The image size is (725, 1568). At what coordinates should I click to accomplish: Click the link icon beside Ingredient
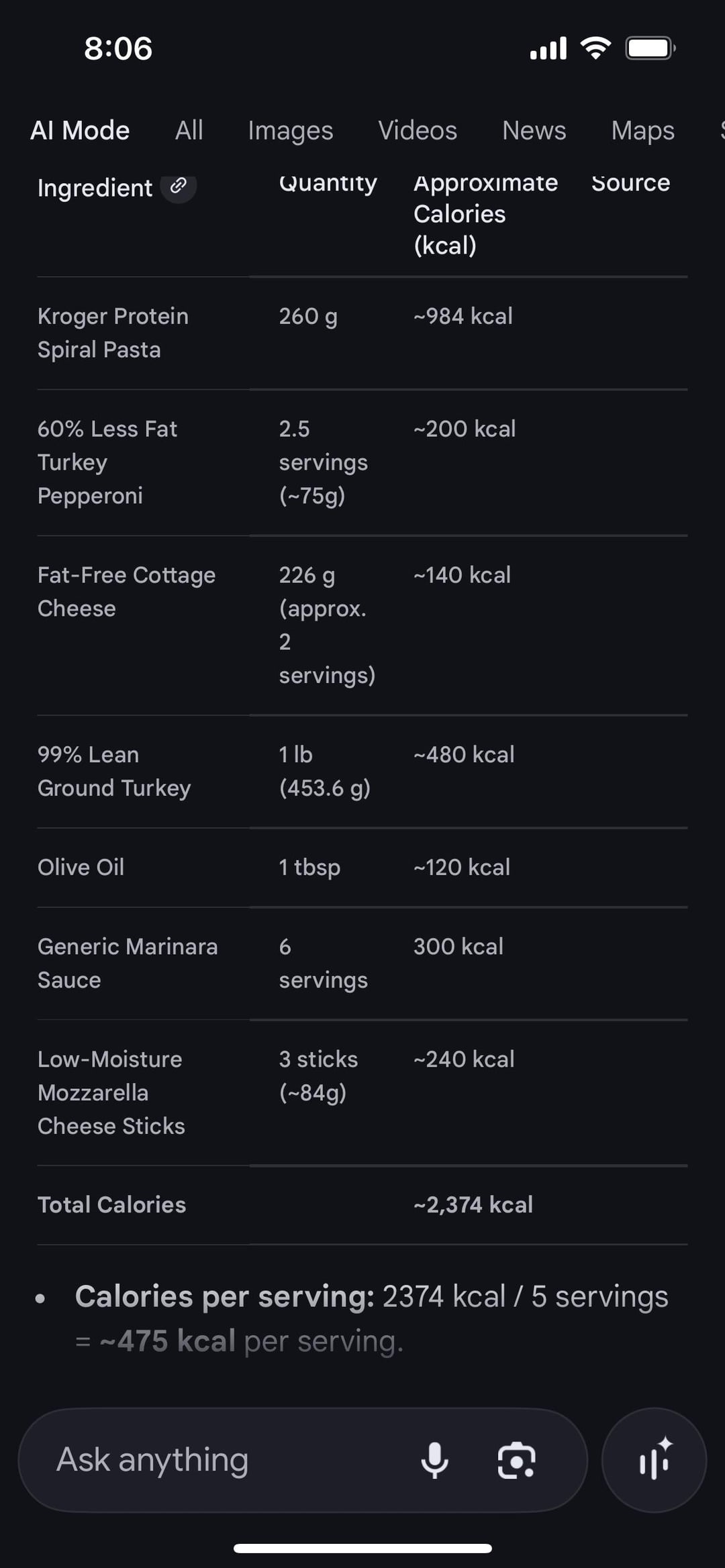pyautogui.click(x=178, y=187)
